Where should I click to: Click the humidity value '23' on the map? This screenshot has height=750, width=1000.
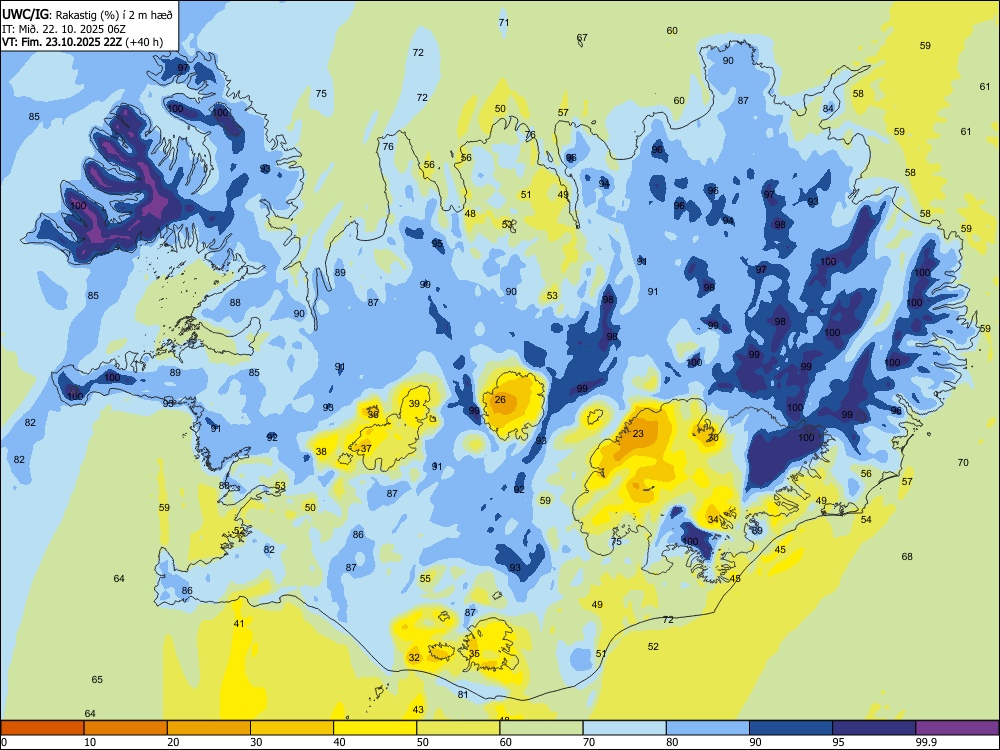tap(638, 434)
